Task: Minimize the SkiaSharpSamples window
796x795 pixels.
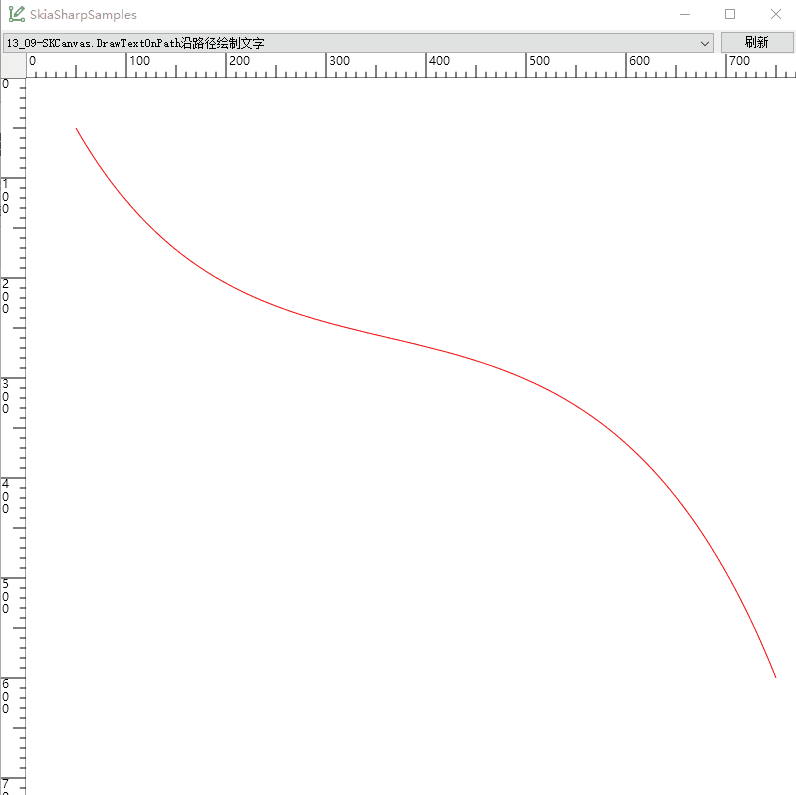Action: (x=685, y=14)
